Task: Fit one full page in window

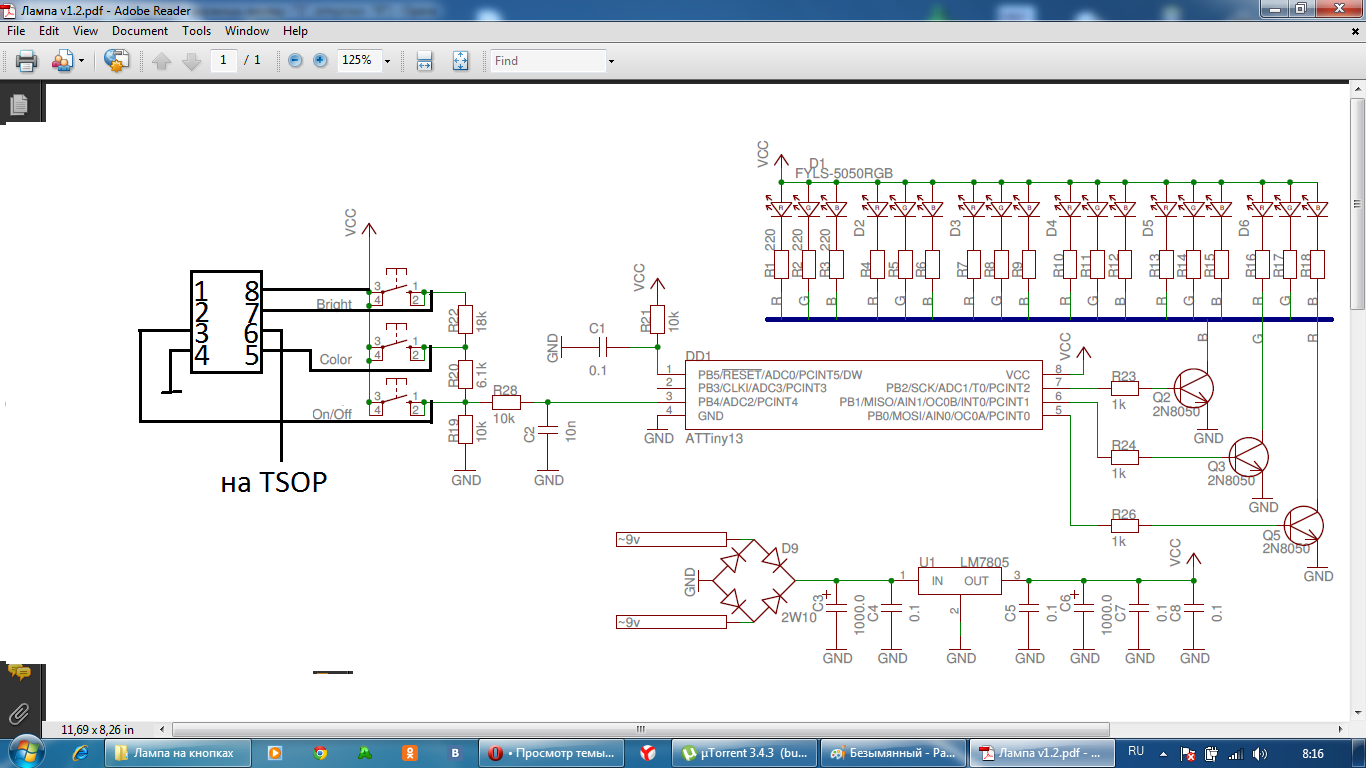Action: (x=460, y=61)
